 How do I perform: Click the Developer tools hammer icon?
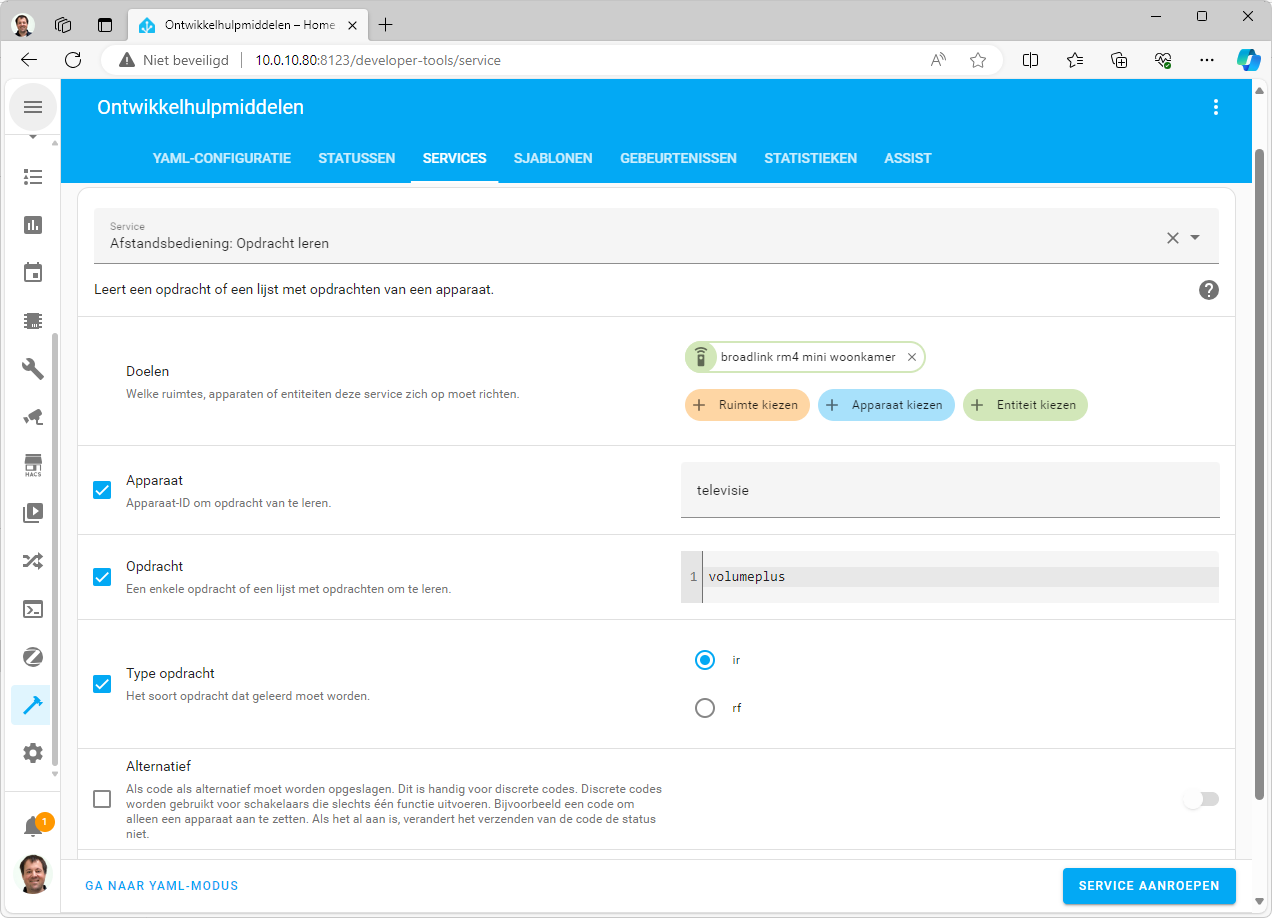[33, 705]
